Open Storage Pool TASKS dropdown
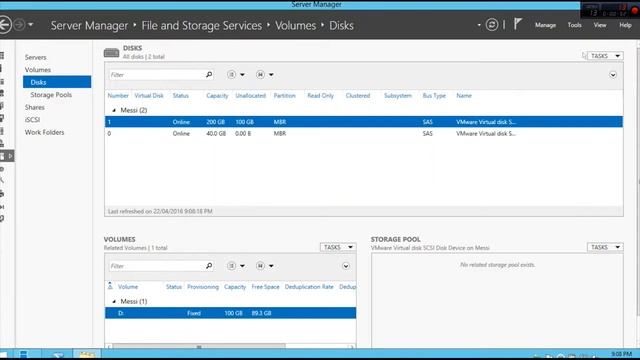Screen dimensions: 640x360 (605, 247)
